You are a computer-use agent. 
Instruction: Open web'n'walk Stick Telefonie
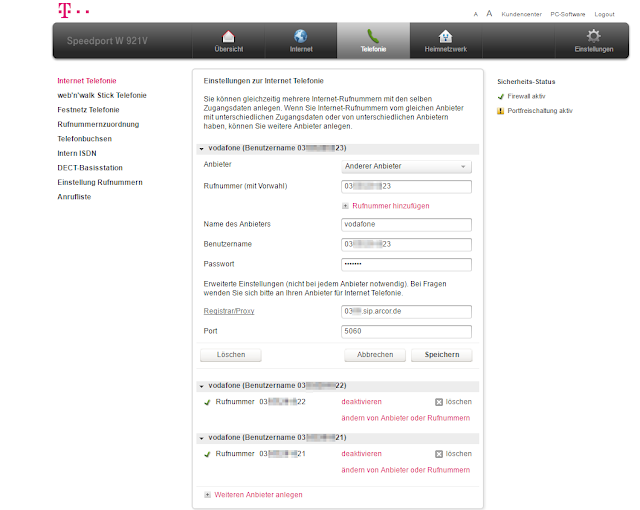point(102,95)
